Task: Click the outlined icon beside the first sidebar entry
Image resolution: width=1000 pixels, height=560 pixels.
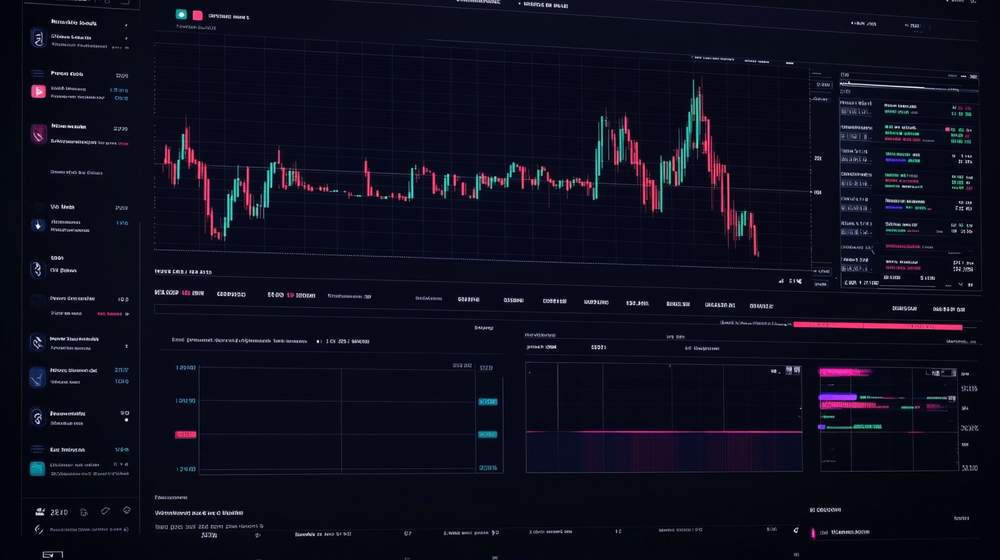Action: 38,39
